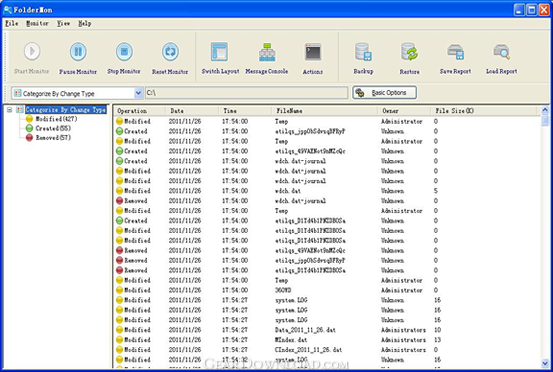Select the Created(55) tree label
Viewport: 553px width, 372px height.
53,128
